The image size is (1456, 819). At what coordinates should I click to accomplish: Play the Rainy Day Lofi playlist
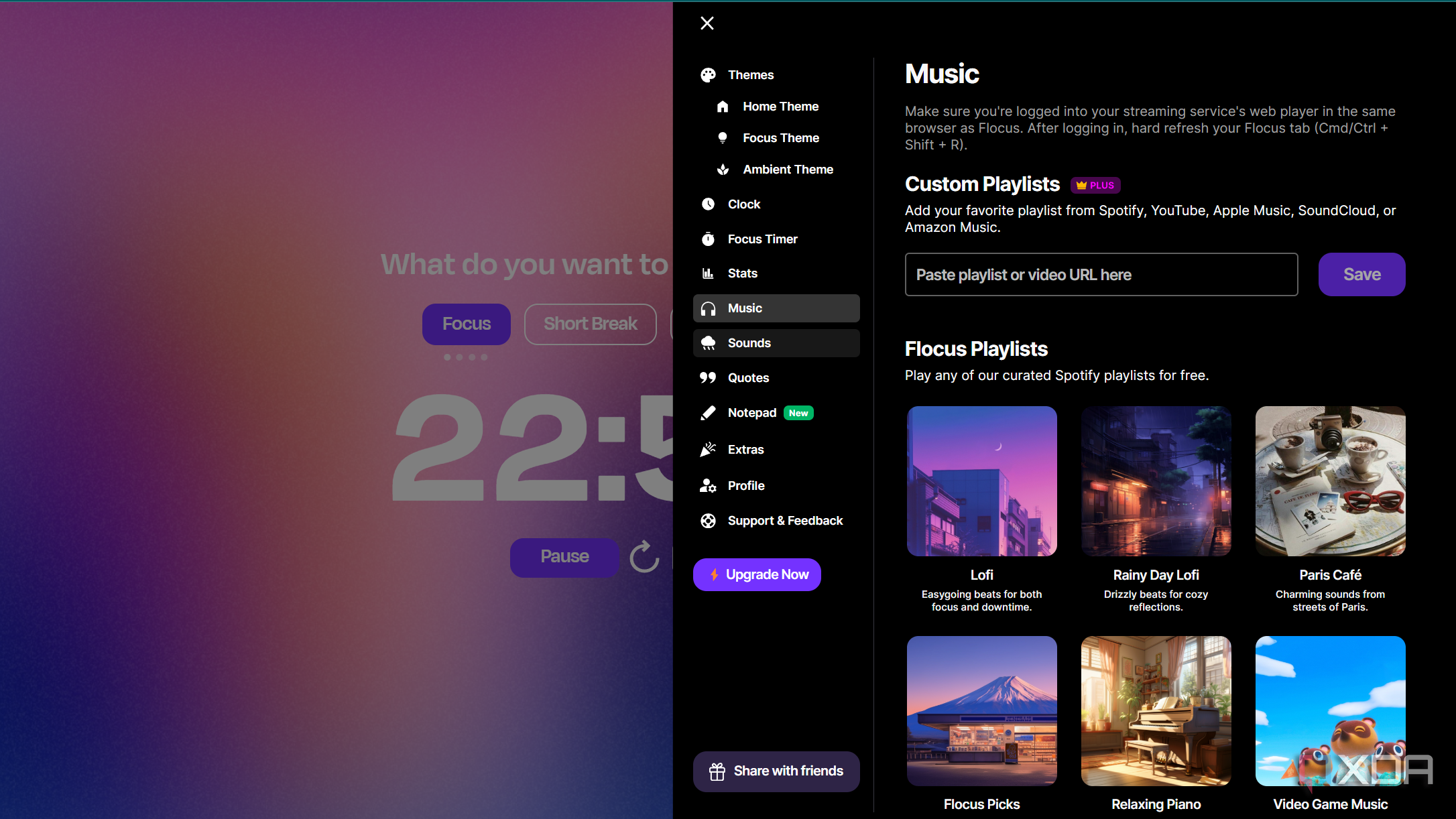(x=1156, y=481)
